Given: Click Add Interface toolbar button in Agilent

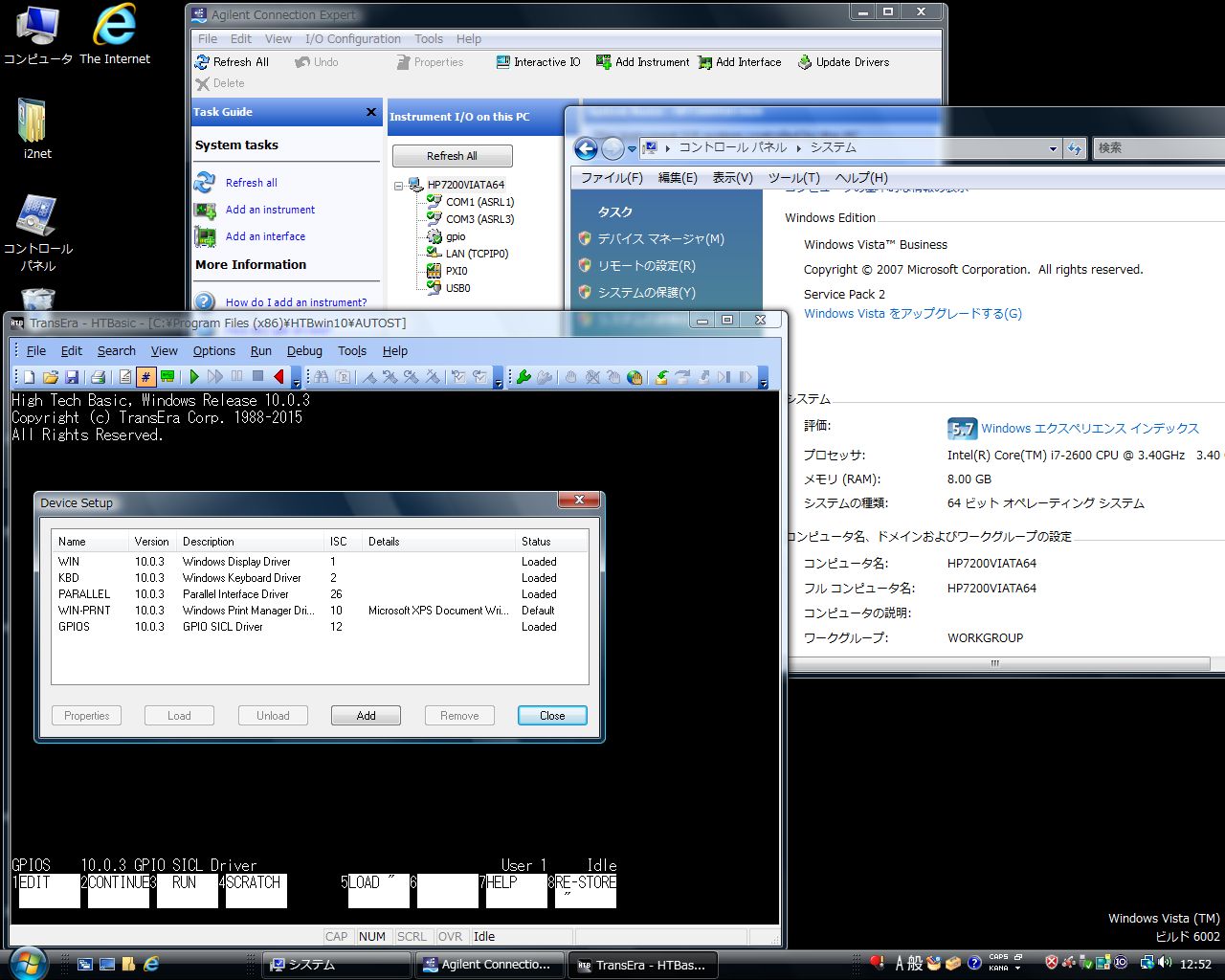Looking at the screenshot, I should [x=740, y=62].
